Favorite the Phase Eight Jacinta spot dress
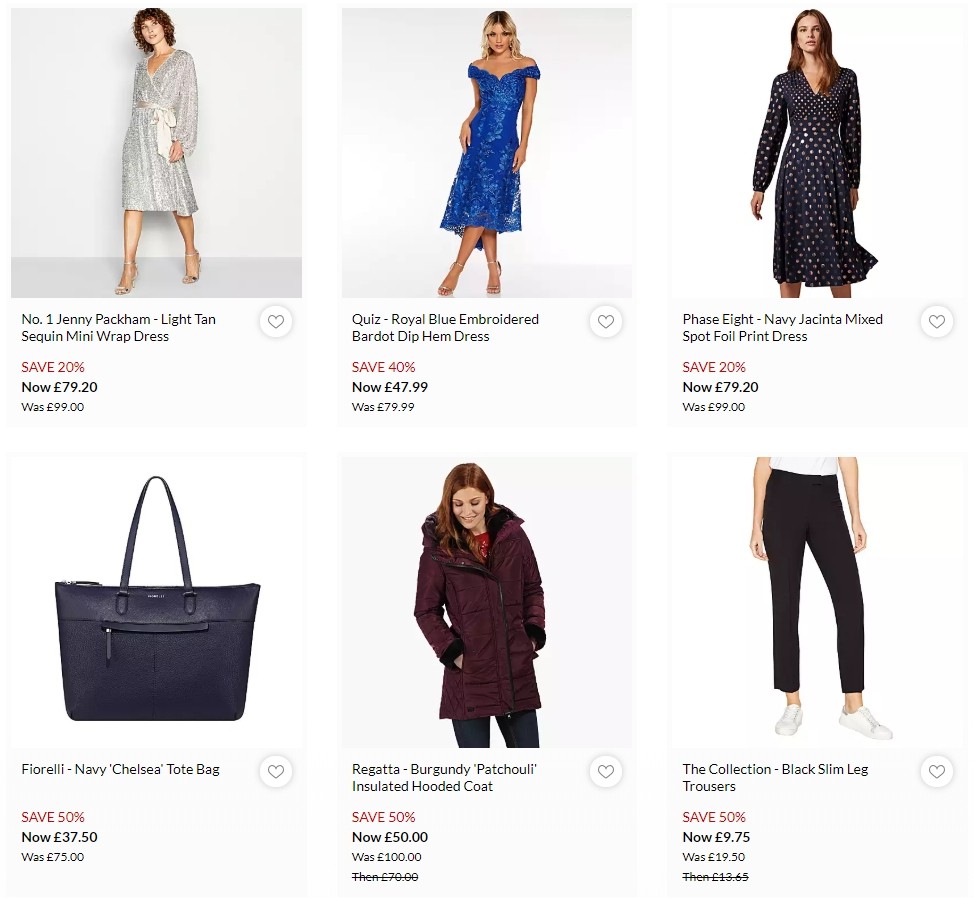Screen dimensions: 974x898 pyautogui.click(x=937, y=322)
